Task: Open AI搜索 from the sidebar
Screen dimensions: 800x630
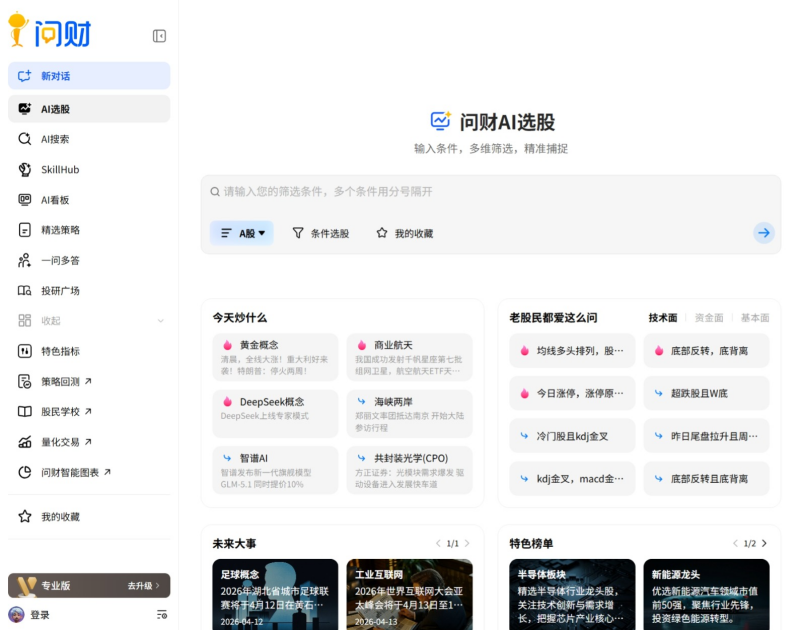Action: 55,139
